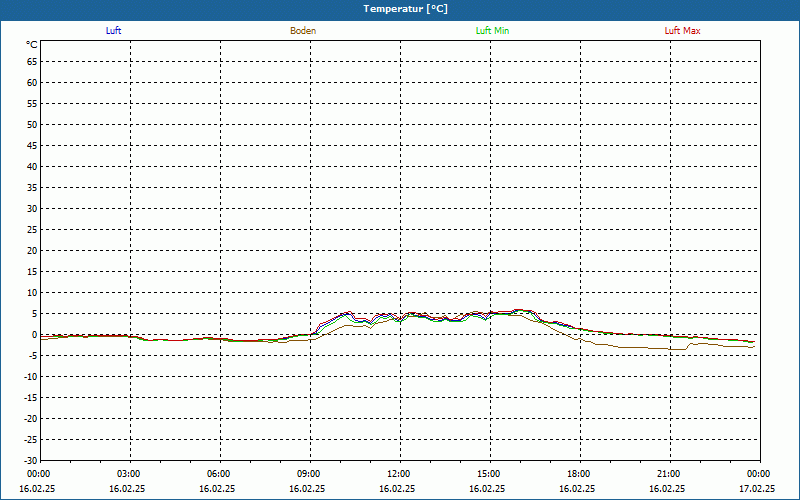Click the 09:00 time axis label
This screenshot has height=500, width=800.
310,474
